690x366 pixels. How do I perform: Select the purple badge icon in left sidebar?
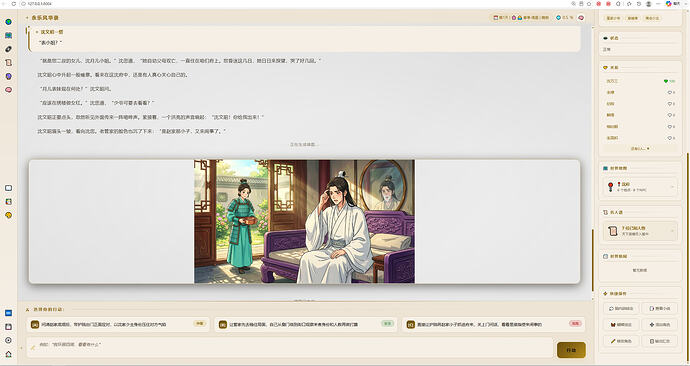coord(8,76)
